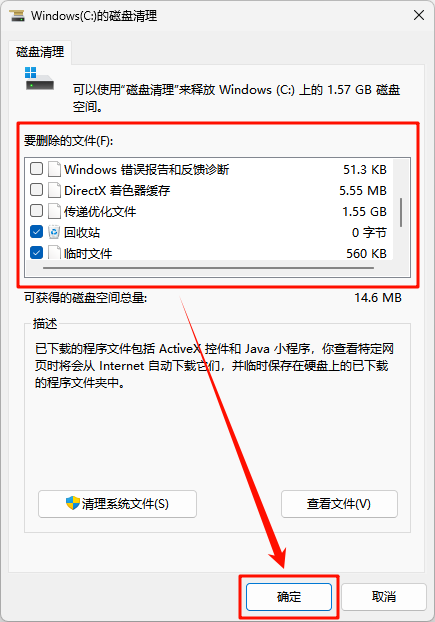Click the horizontal scrollbar under file list
Image resolution: width=435 pixels, height=622 pixels.
click(x=209, y=268)
